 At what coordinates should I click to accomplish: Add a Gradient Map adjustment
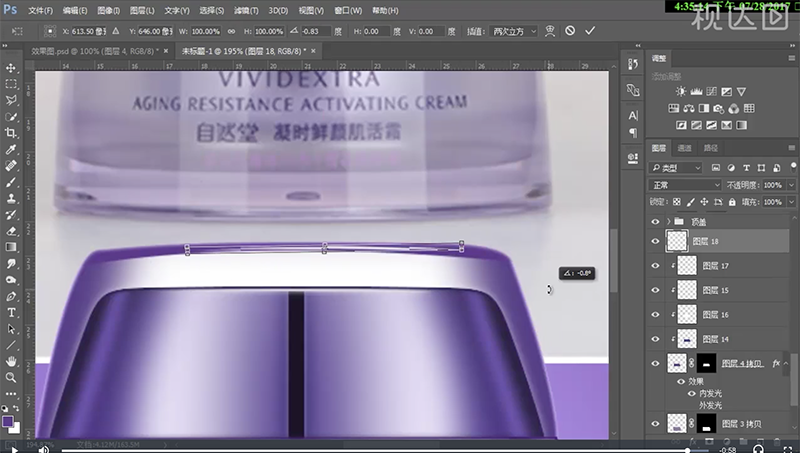point(741,125)
